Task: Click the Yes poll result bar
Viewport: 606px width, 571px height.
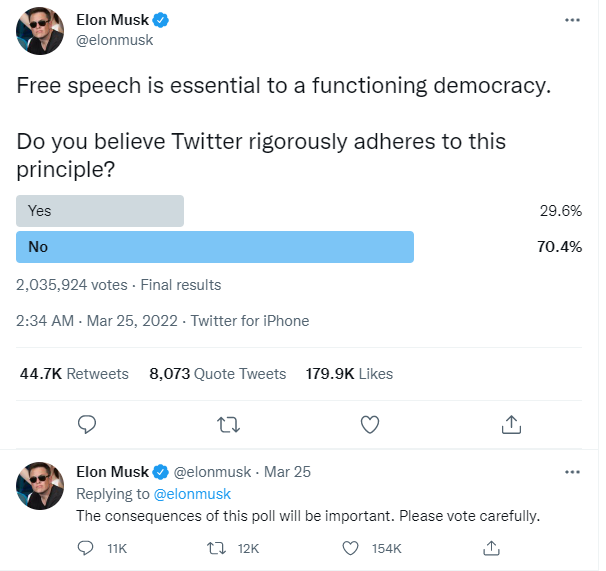Action: (100, 211)
